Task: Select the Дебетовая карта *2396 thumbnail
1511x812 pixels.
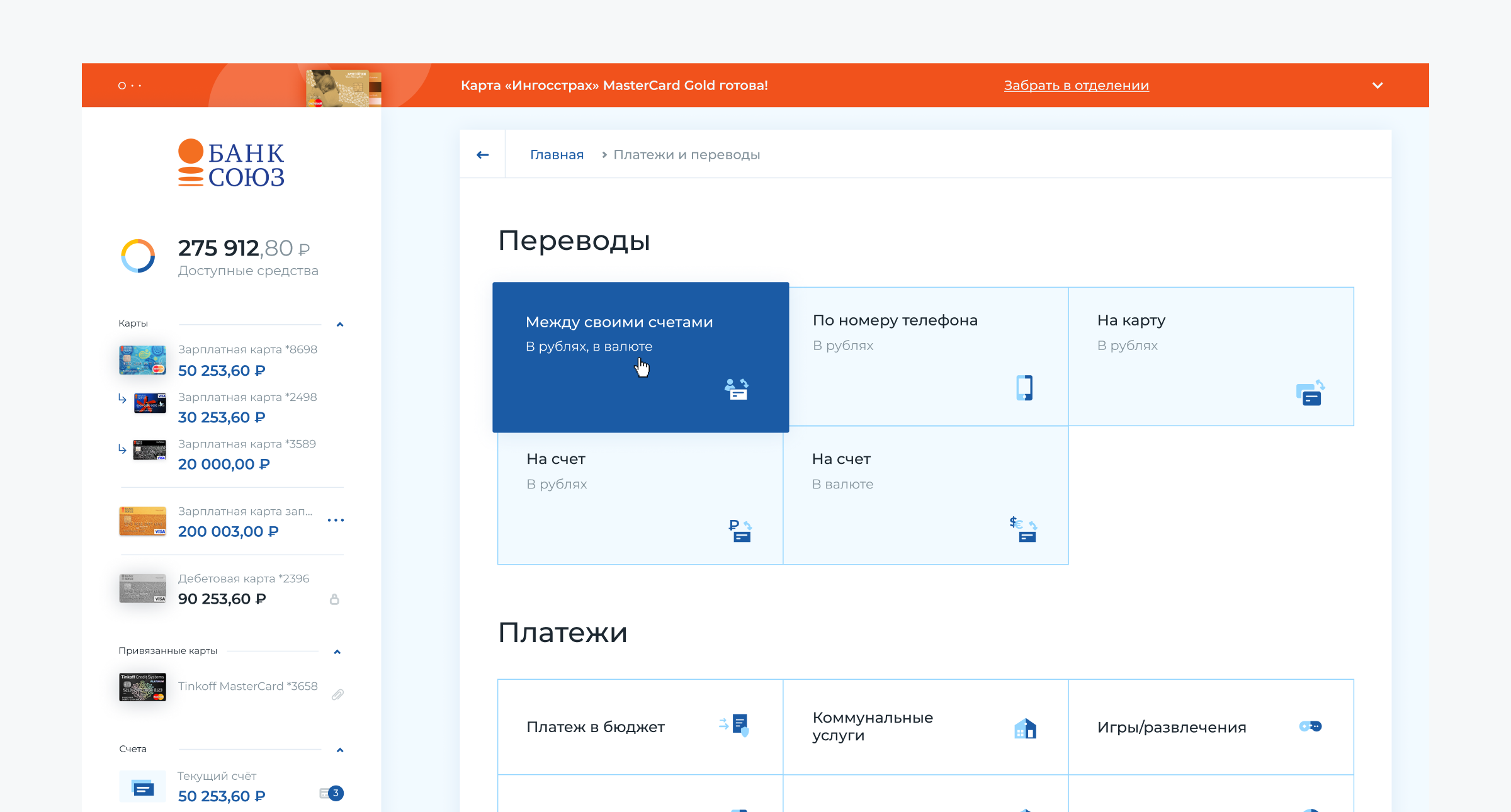Action: (x=143, y=589)
